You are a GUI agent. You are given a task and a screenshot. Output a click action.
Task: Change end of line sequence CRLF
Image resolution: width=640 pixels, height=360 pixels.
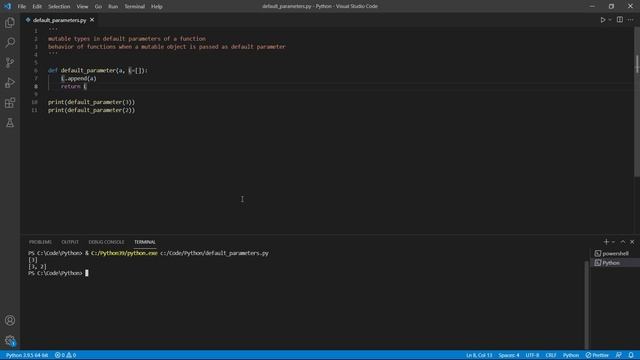[x=551, y=355]
